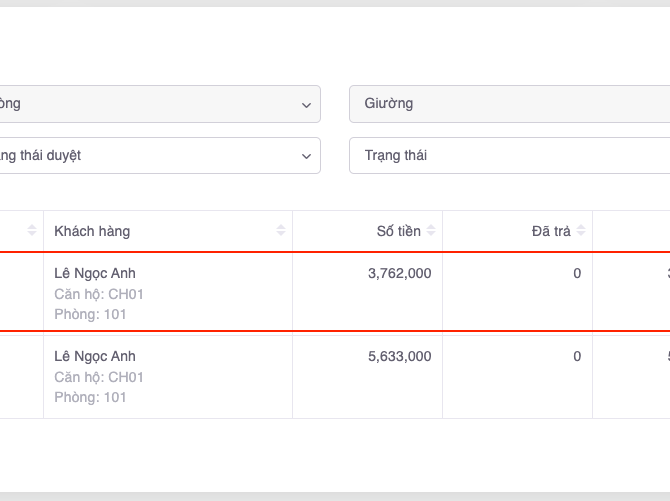
Task: Select Lê Ngọc Anh in second row
Action: click(x=95, y=356)
